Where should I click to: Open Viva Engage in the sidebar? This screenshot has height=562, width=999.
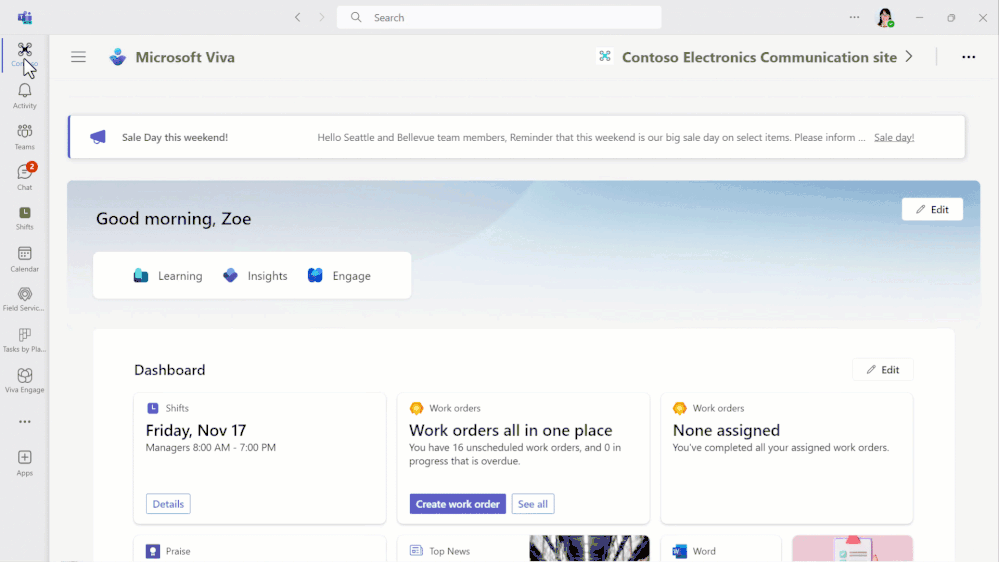point(24,381)
